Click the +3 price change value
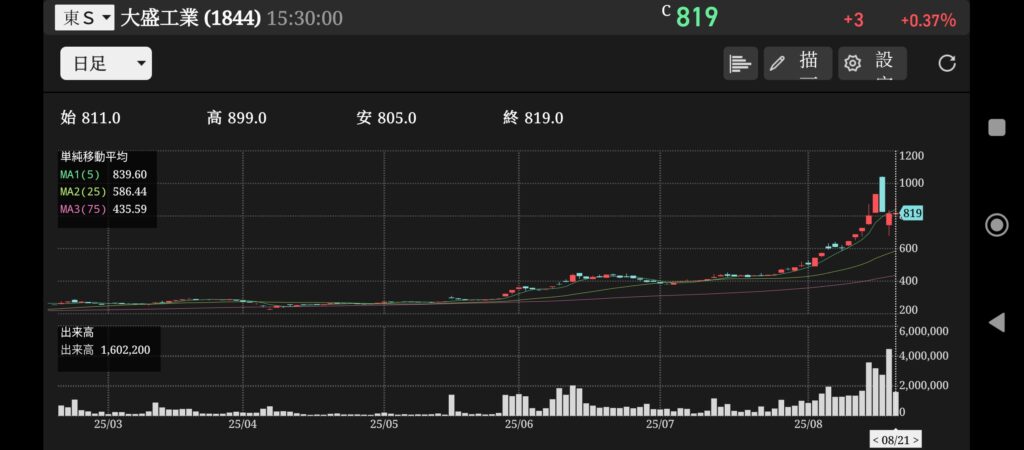The height and width of the screenshot is (450, 1024). pyautogui.click(x=853, y=20)
